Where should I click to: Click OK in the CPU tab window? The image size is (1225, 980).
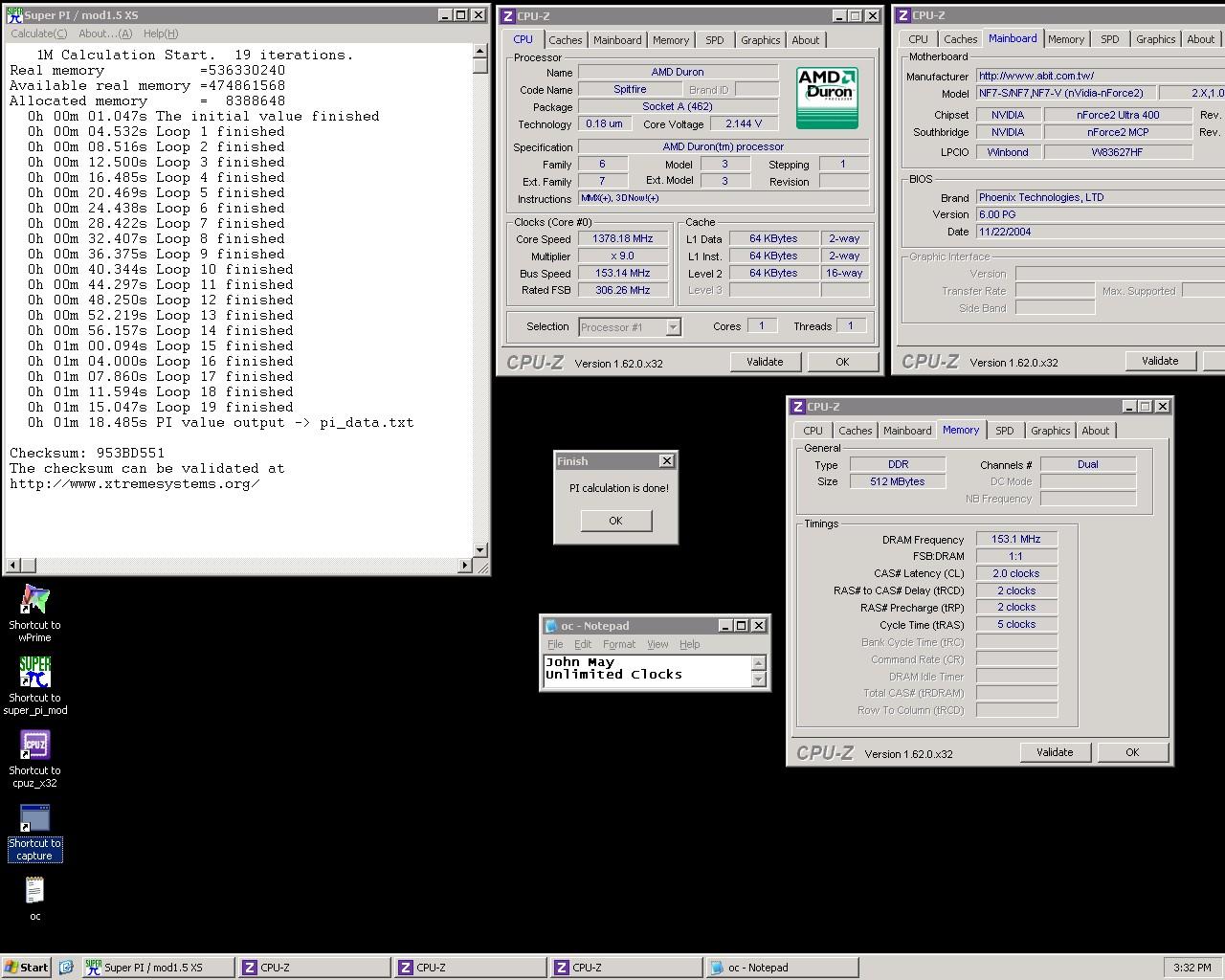coord(842,362)
